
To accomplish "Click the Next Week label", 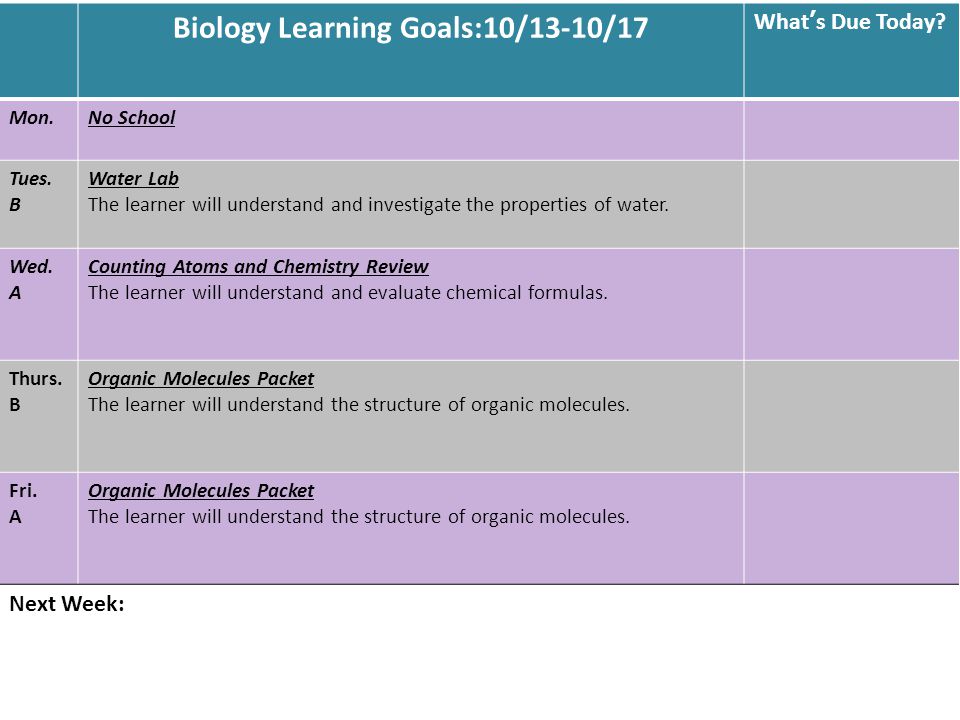I will (67, 604).
